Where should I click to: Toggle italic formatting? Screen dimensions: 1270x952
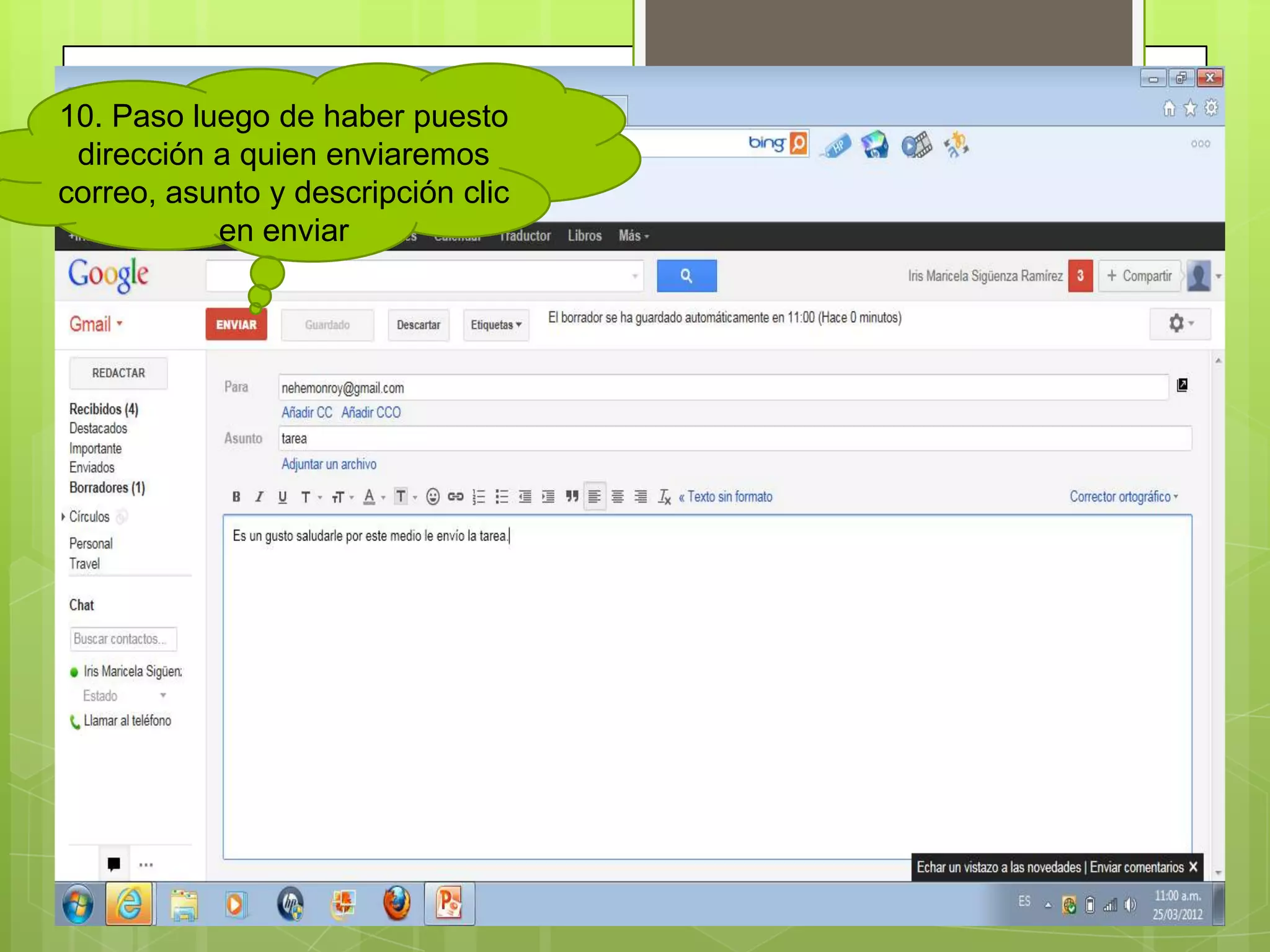coord(259,496)
